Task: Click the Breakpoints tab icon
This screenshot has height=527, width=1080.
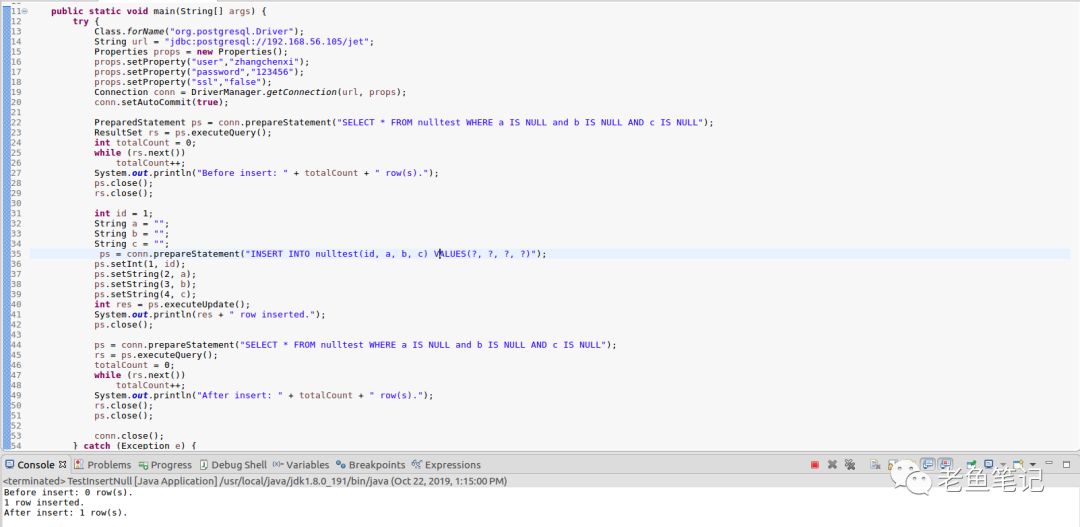Action: [340, 465]
